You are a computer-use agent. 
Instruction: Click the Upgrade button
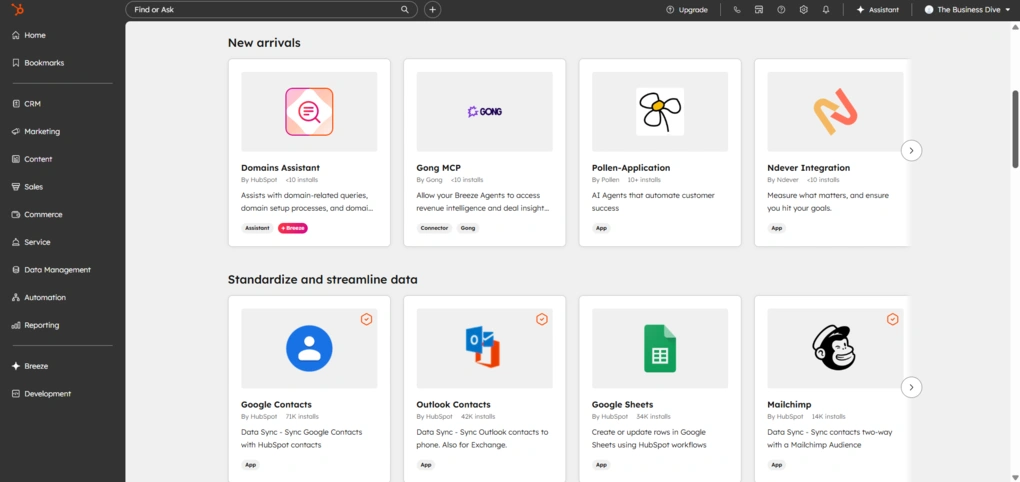[x=687, y=10]
